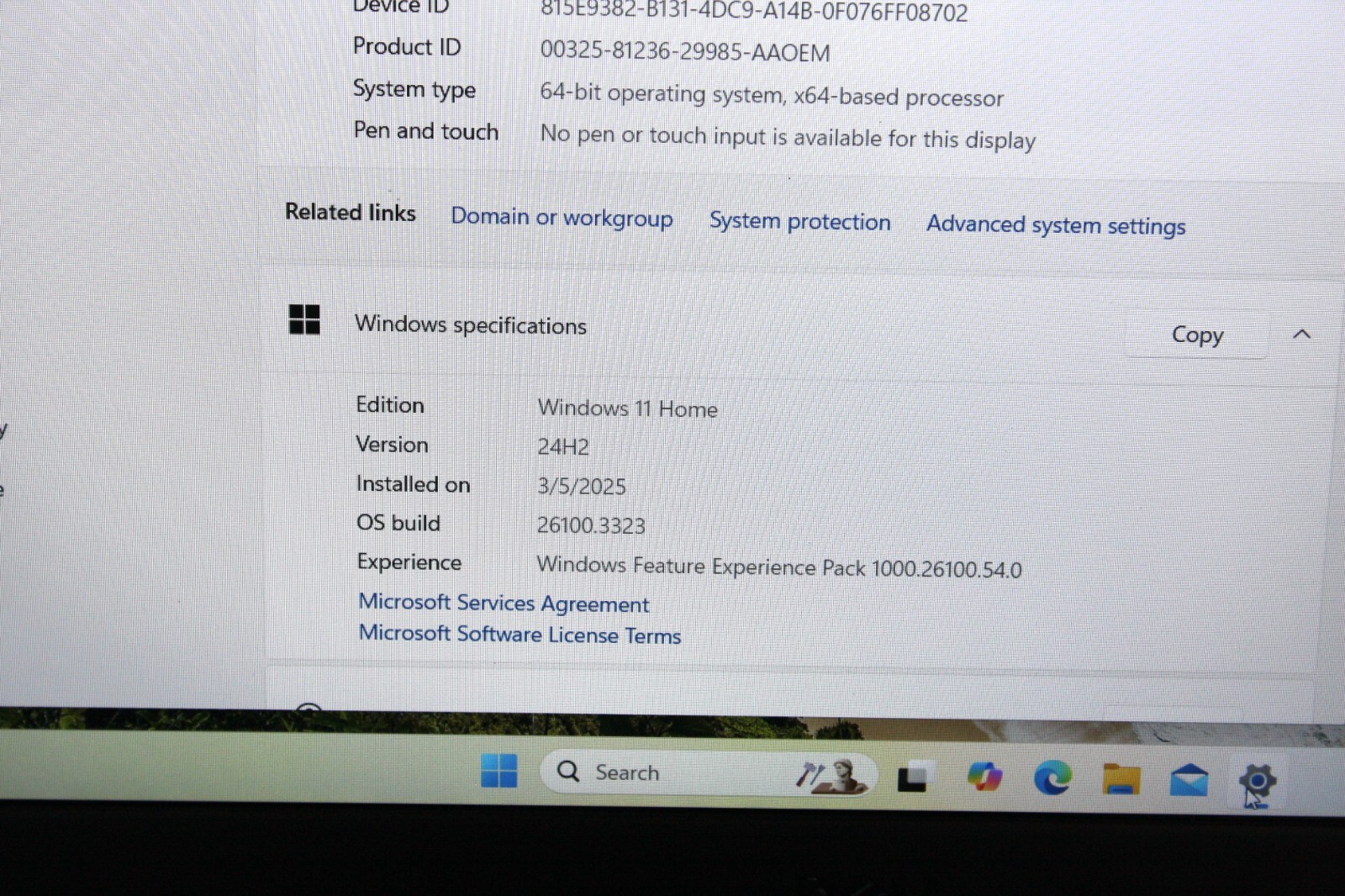The image size is (1345, 896).
Task: Select the OS build value '26100.3323'
Action: [591, 525]
